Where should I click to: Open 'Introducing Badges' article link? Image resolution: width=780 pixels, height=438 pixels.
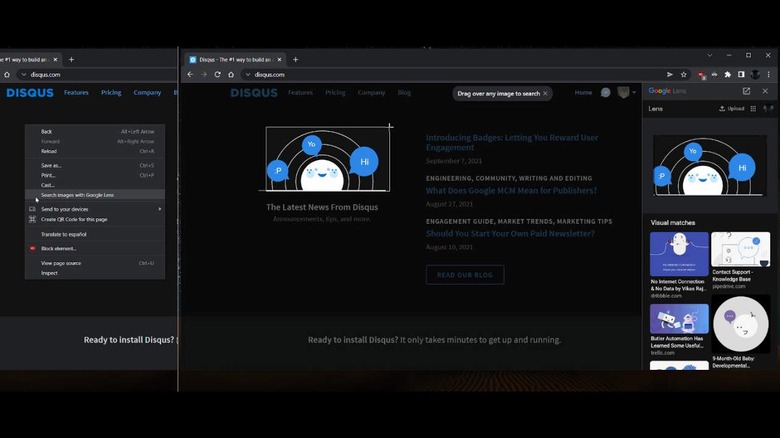[512, 142]
